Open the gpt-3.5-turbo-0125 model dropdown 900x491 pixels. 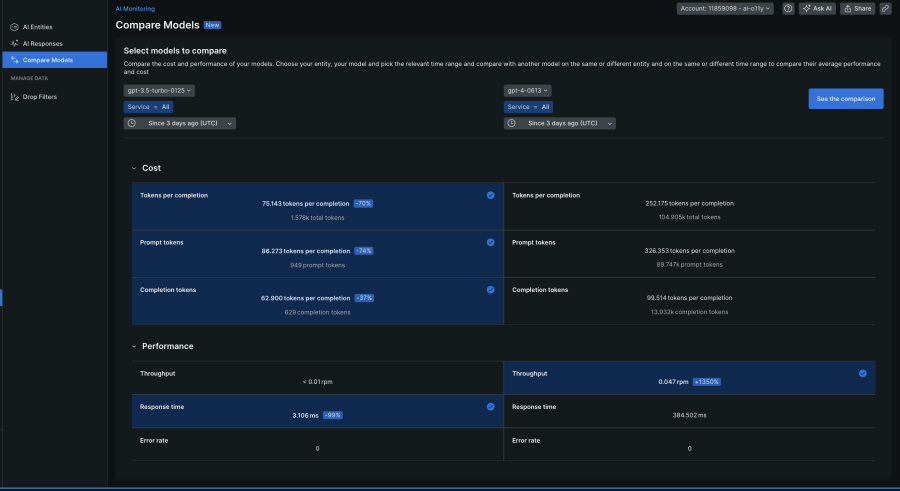[x=159, y=90]
